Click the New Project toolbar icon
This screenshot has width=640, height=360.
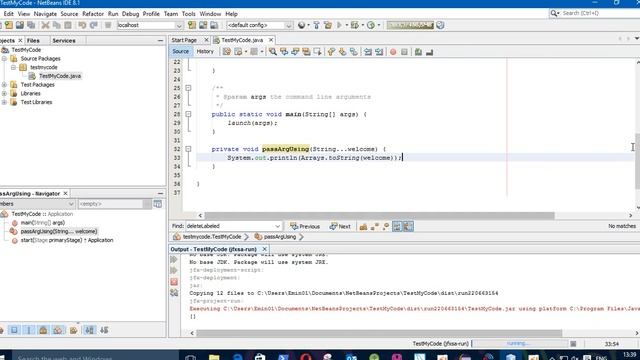9,25
